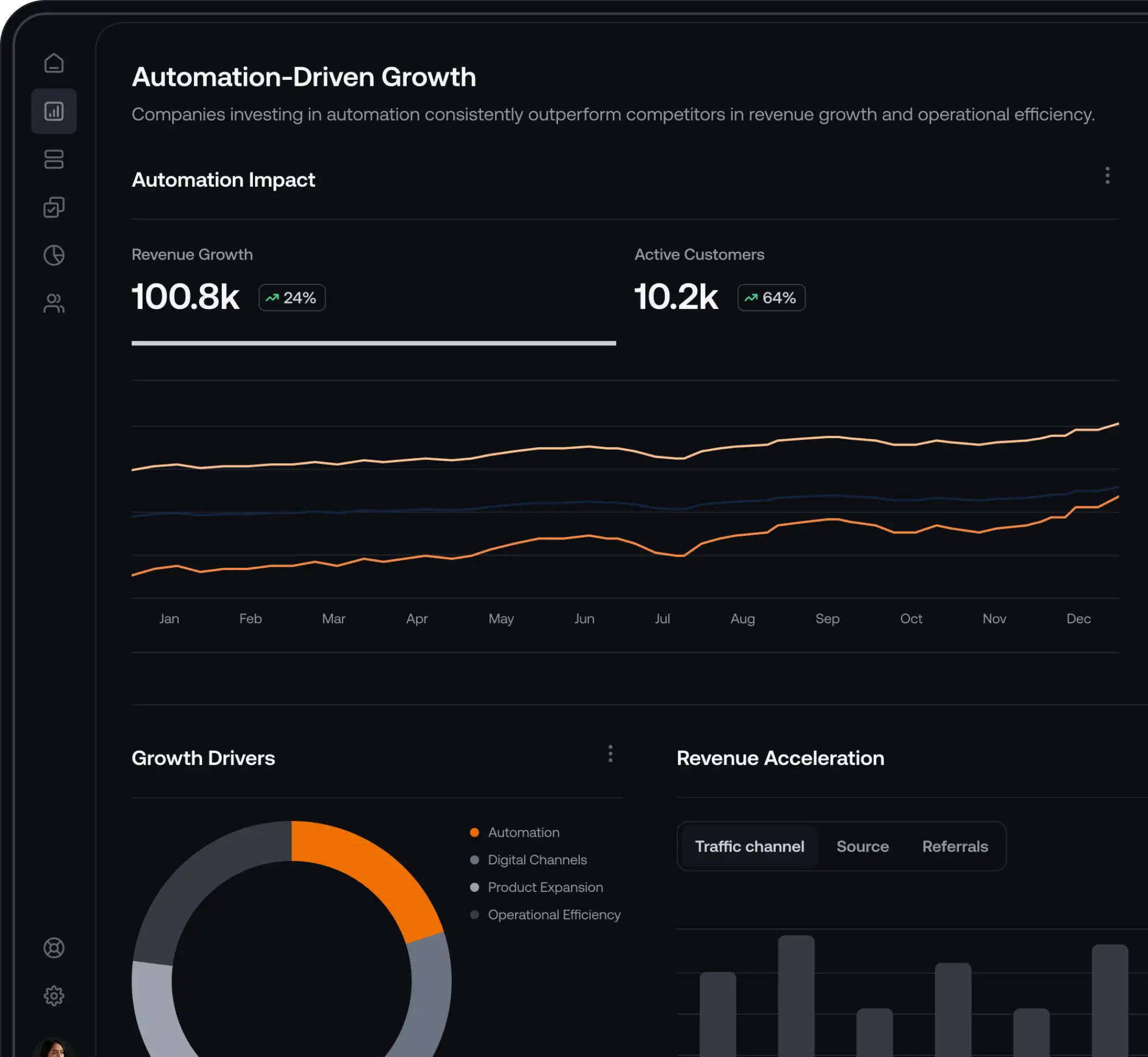Switch to the Referrals tab
1148x1057 pixels.
click(955, 846)
